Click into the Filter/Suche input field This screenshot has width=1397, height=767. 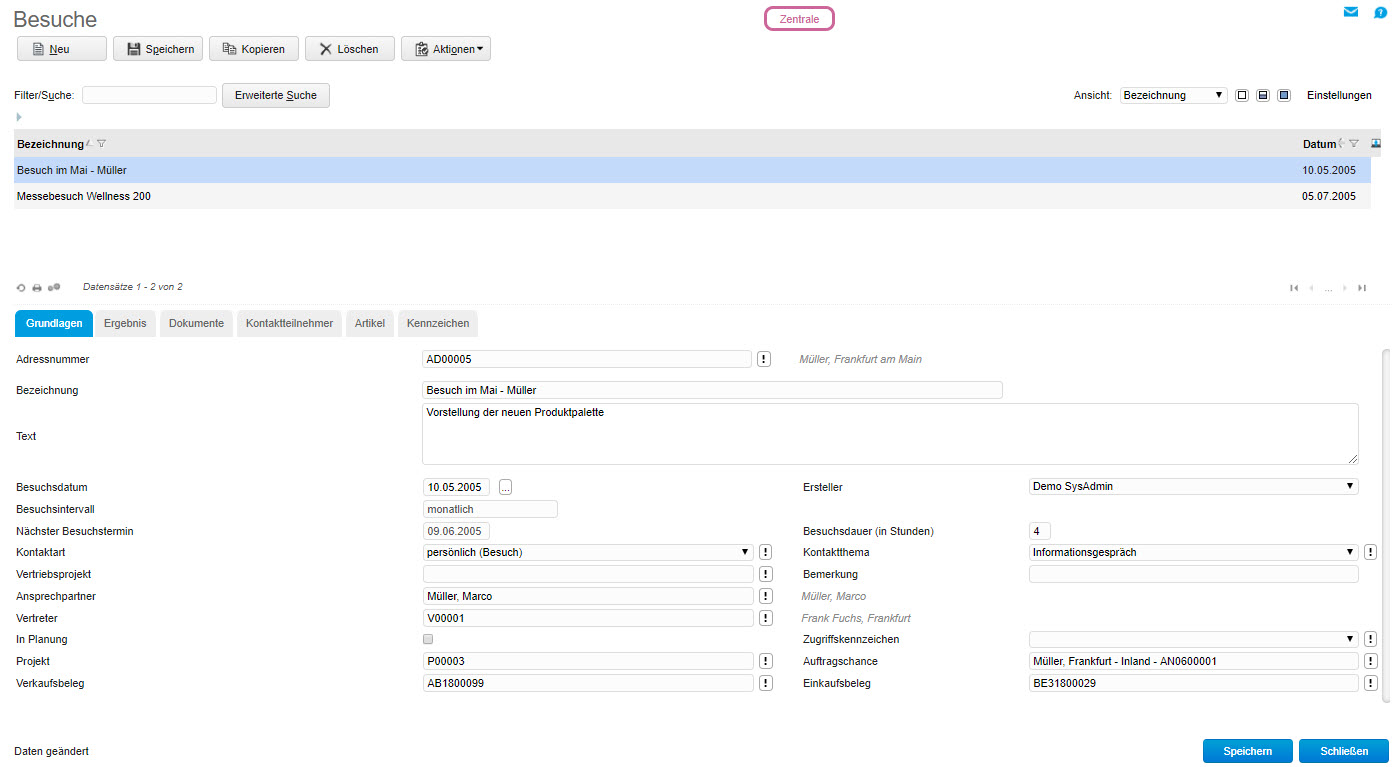(149, 96)
